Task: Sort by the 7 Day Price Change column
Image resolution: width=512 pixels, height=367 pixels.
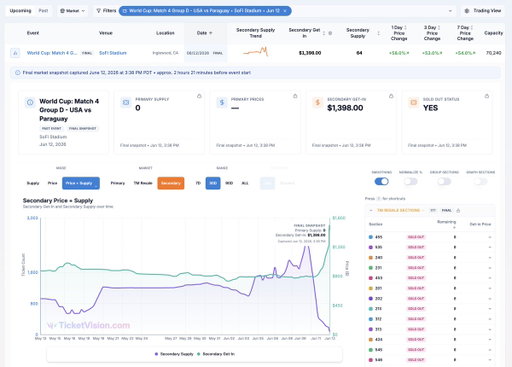Action: click(472, 28)
